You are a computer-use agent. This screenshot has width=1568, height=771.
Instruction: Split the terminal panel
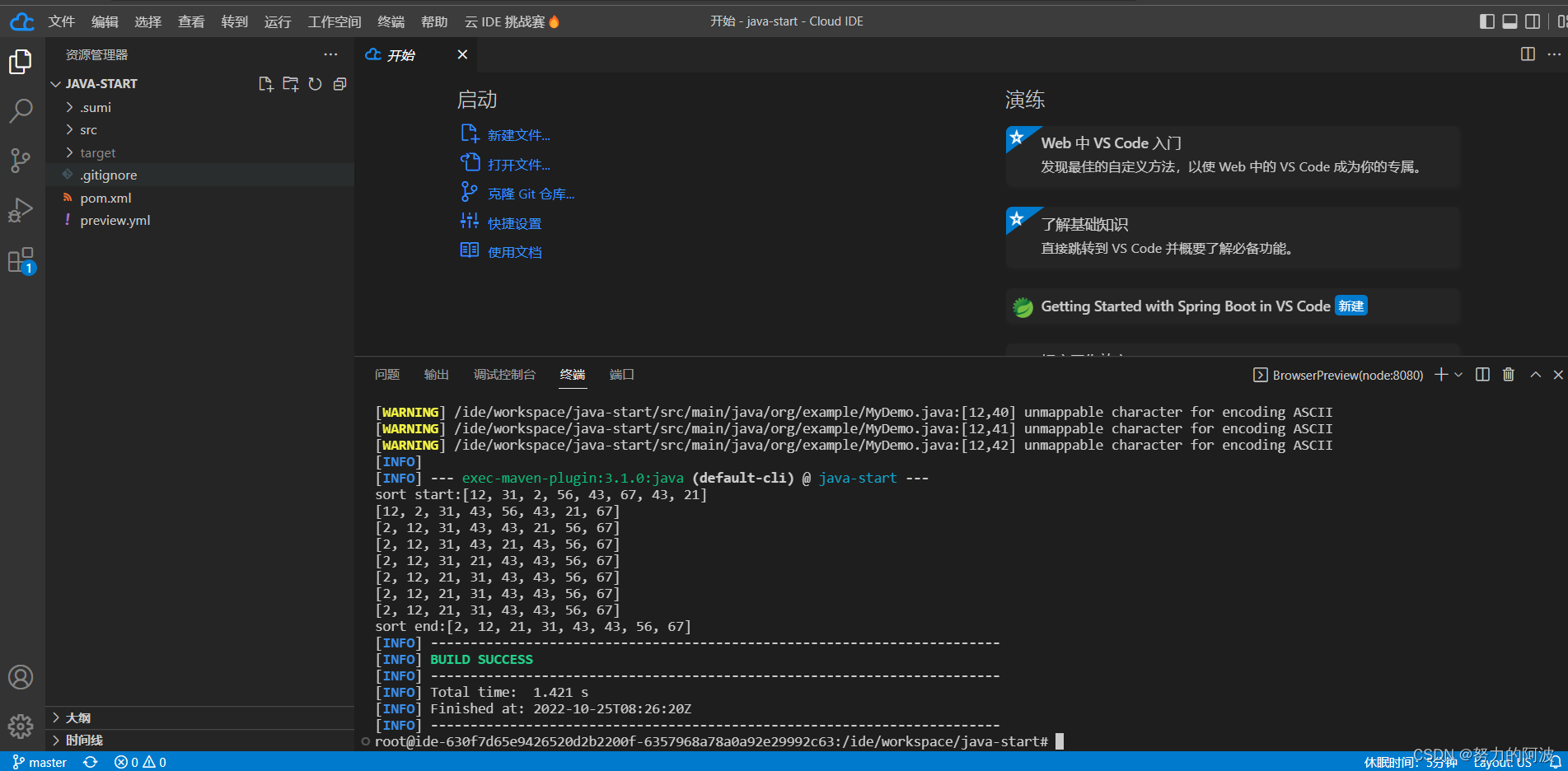[x=1482, y=375]
